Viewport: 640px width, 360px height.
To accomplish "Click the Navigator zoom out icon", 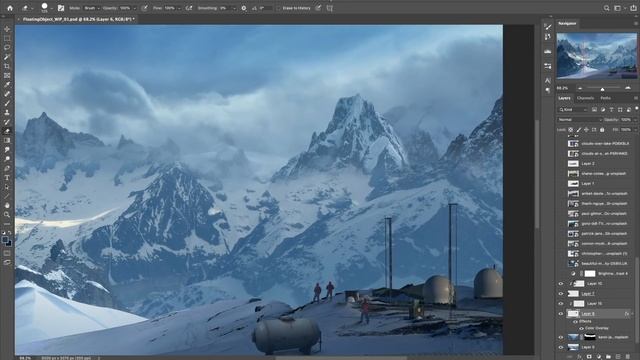I will (580, 88).
